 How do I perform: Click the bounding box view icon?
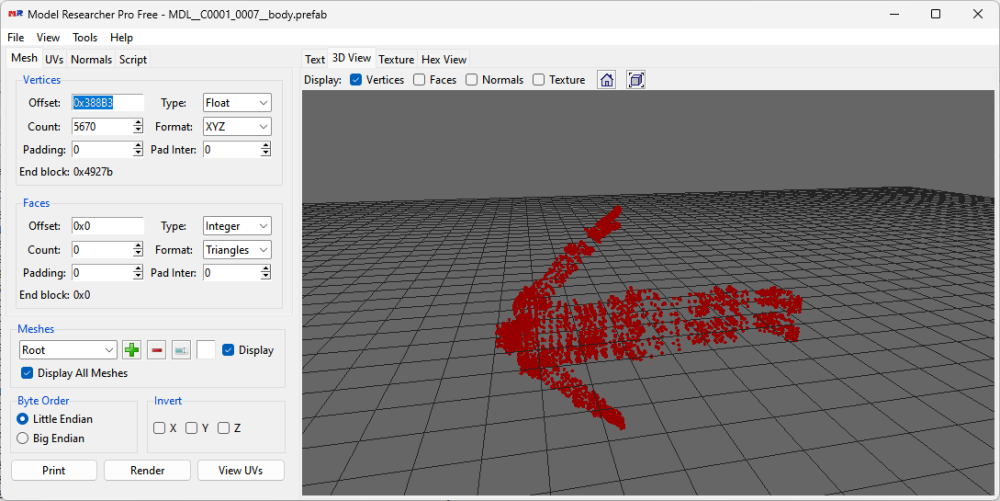tap(636, 80)
